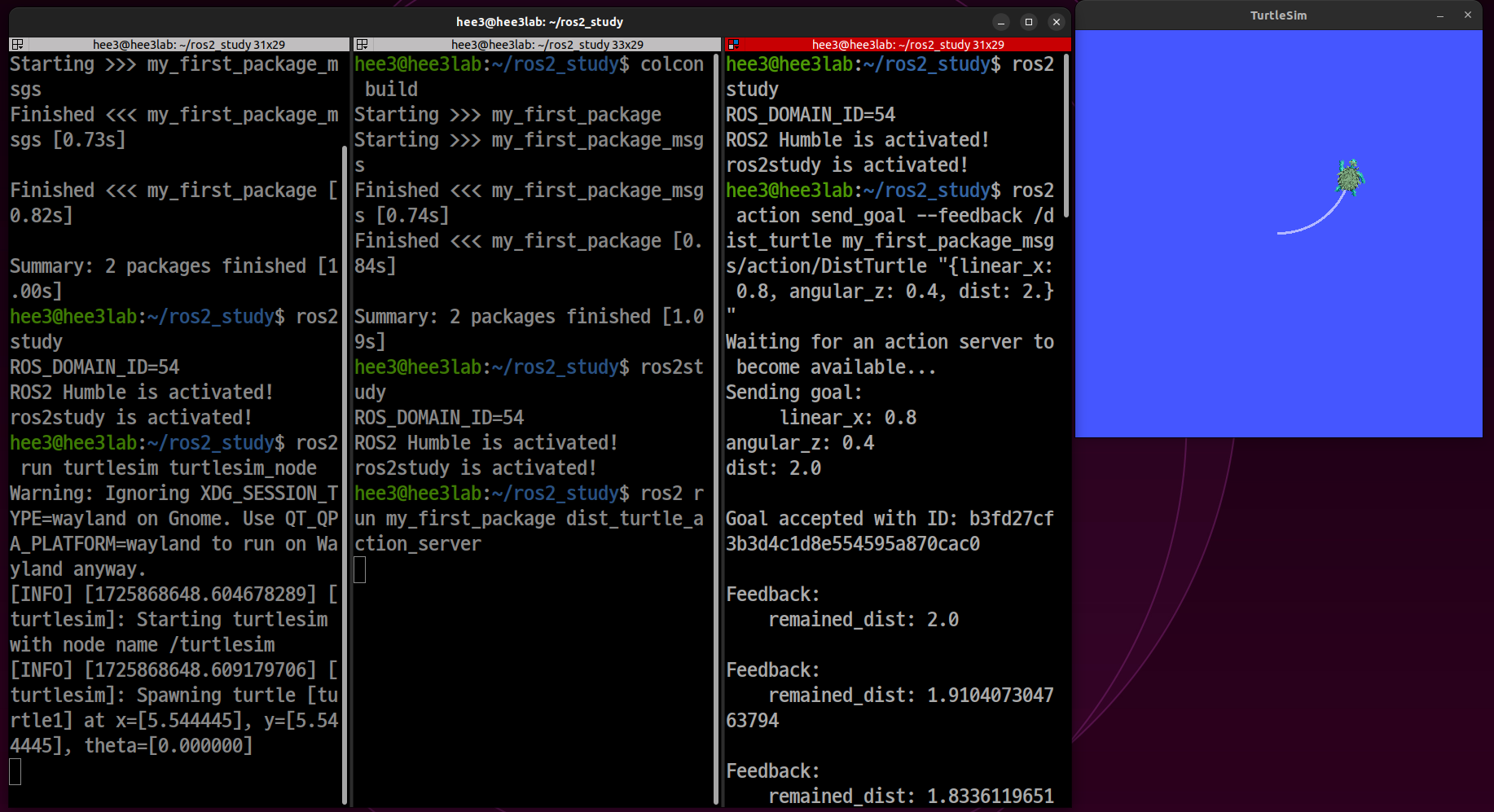Click middle terminal pane scrollbar

coord(717,429)
